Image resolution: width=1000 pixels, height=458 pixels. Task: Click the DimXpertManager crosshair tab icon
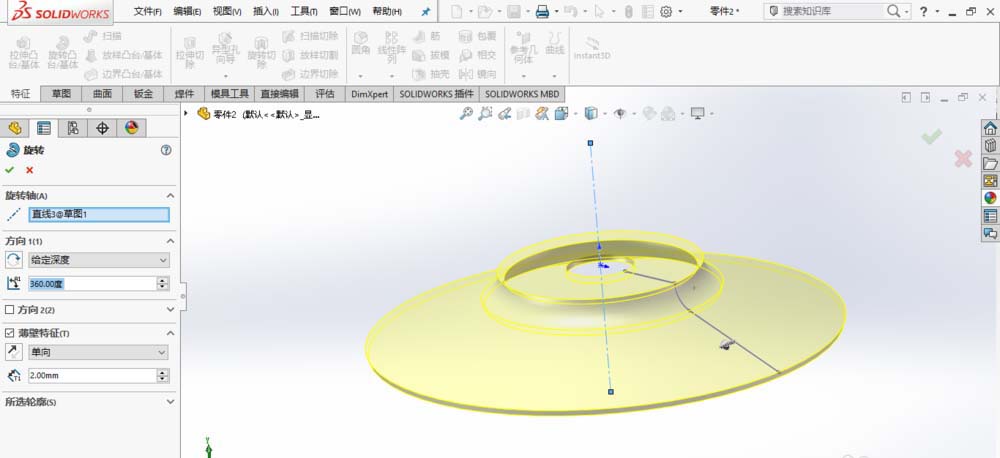click(102, 128)
